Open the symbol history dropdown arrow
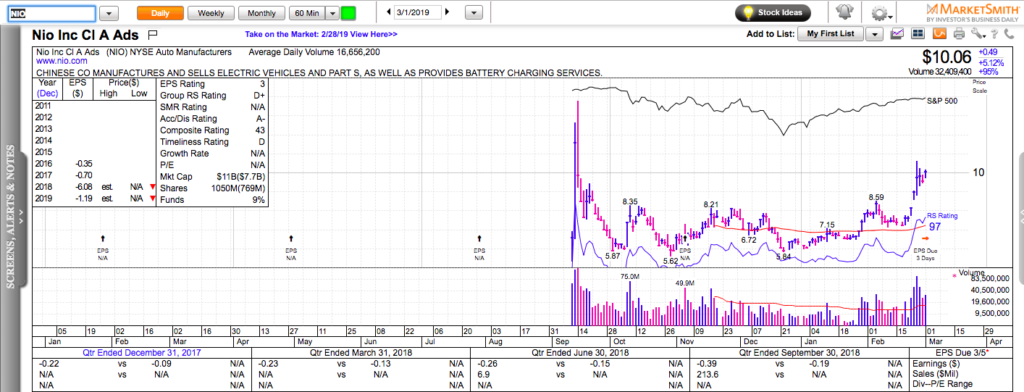Screen dimensions: 1024x392 coord(110,13)
